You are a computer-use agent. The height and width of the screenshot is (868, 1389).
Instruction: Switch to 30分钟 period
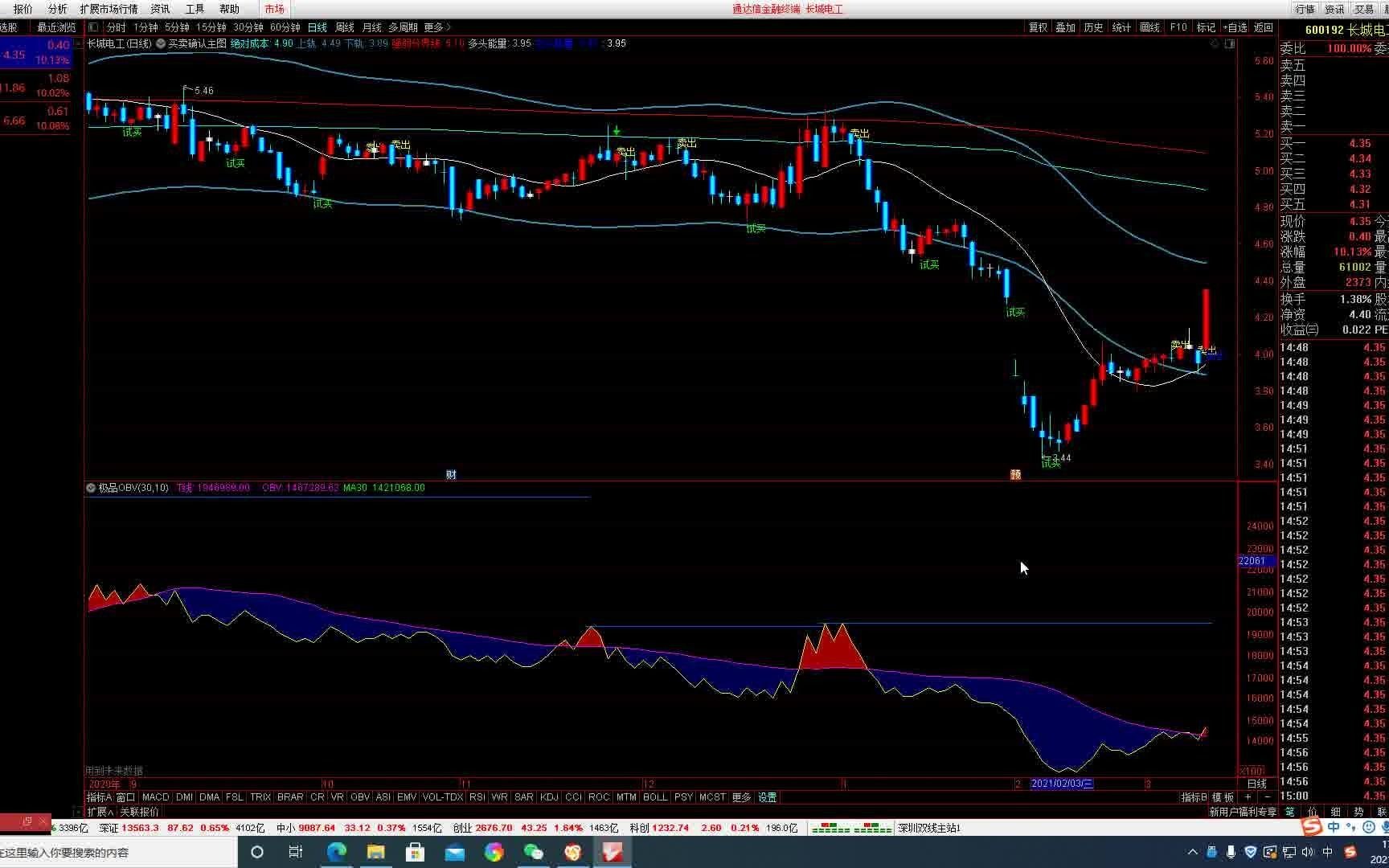click(x=248, y=27)
